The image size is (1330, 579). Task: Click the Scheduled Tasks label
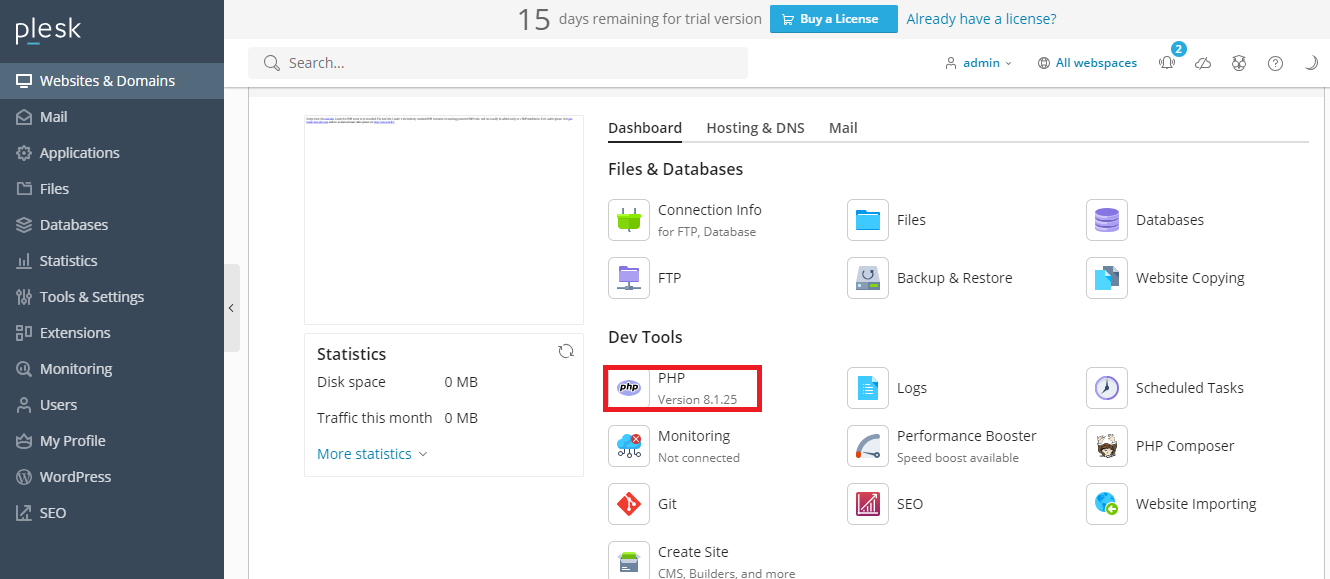[1190, 388]
